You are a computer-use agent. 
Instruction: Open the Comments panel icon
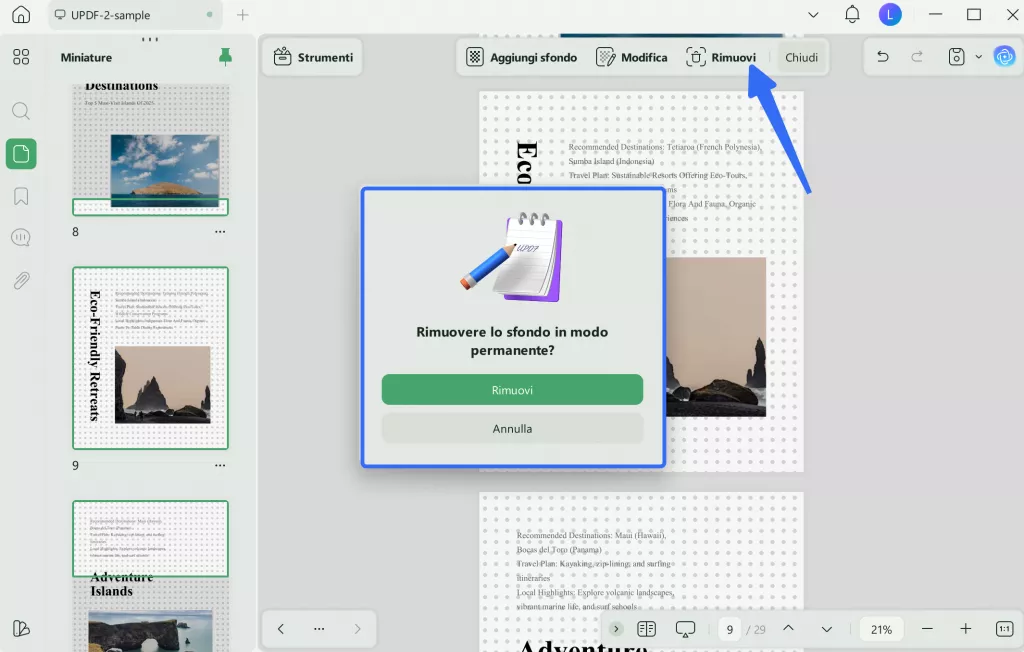(x=21, y=238)
